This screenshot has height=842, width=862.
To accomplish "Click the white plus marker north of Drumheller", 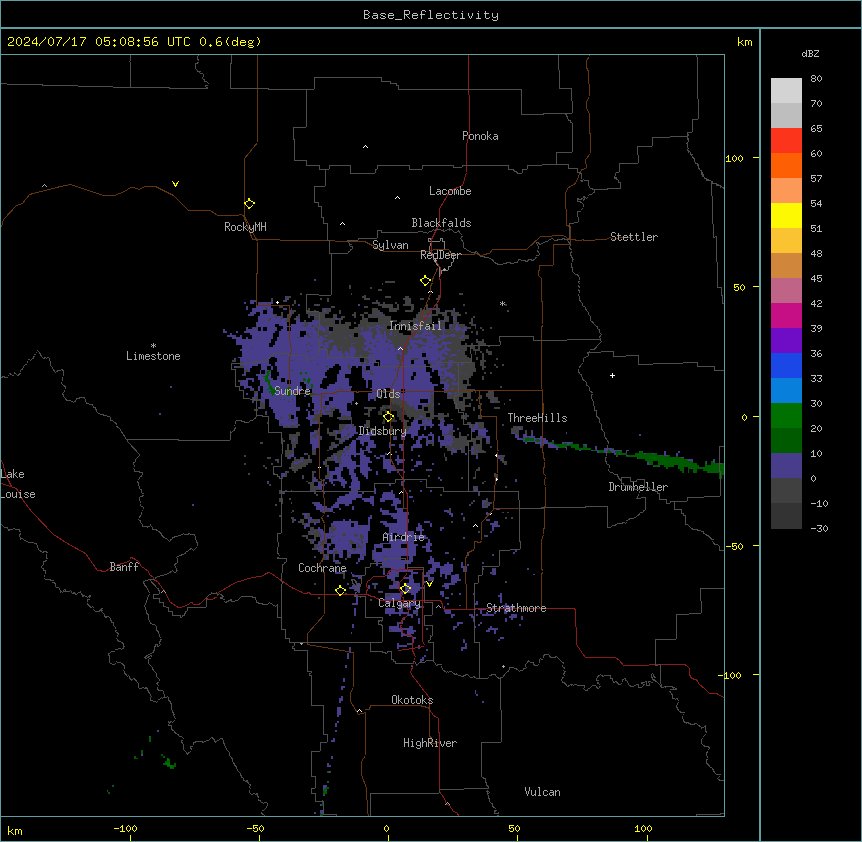I will [x=612, y=375].
